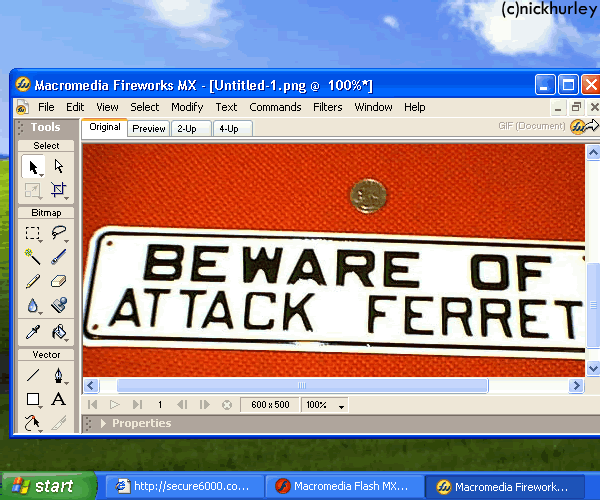Click the Macromedia Fireworks taskbar item
600x500 pixels.
pyautogui.click(x=505, y=487)
